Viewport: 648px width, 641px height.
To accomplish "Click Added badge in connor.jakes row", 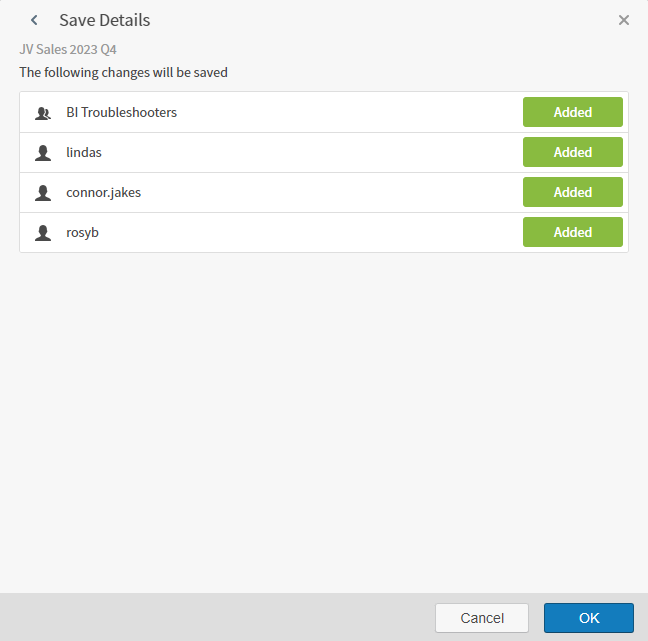I will tap(572, 193).
